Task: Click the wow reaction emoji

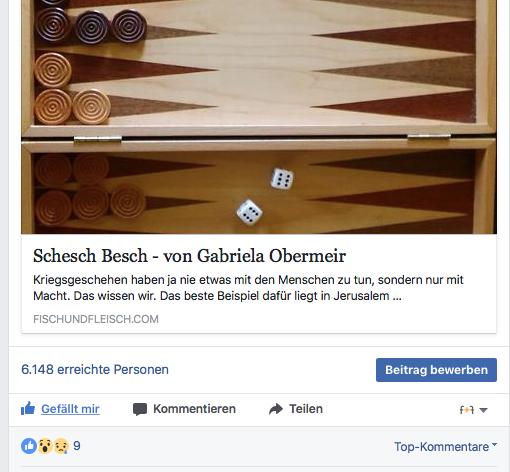Action: coord(45,446)
